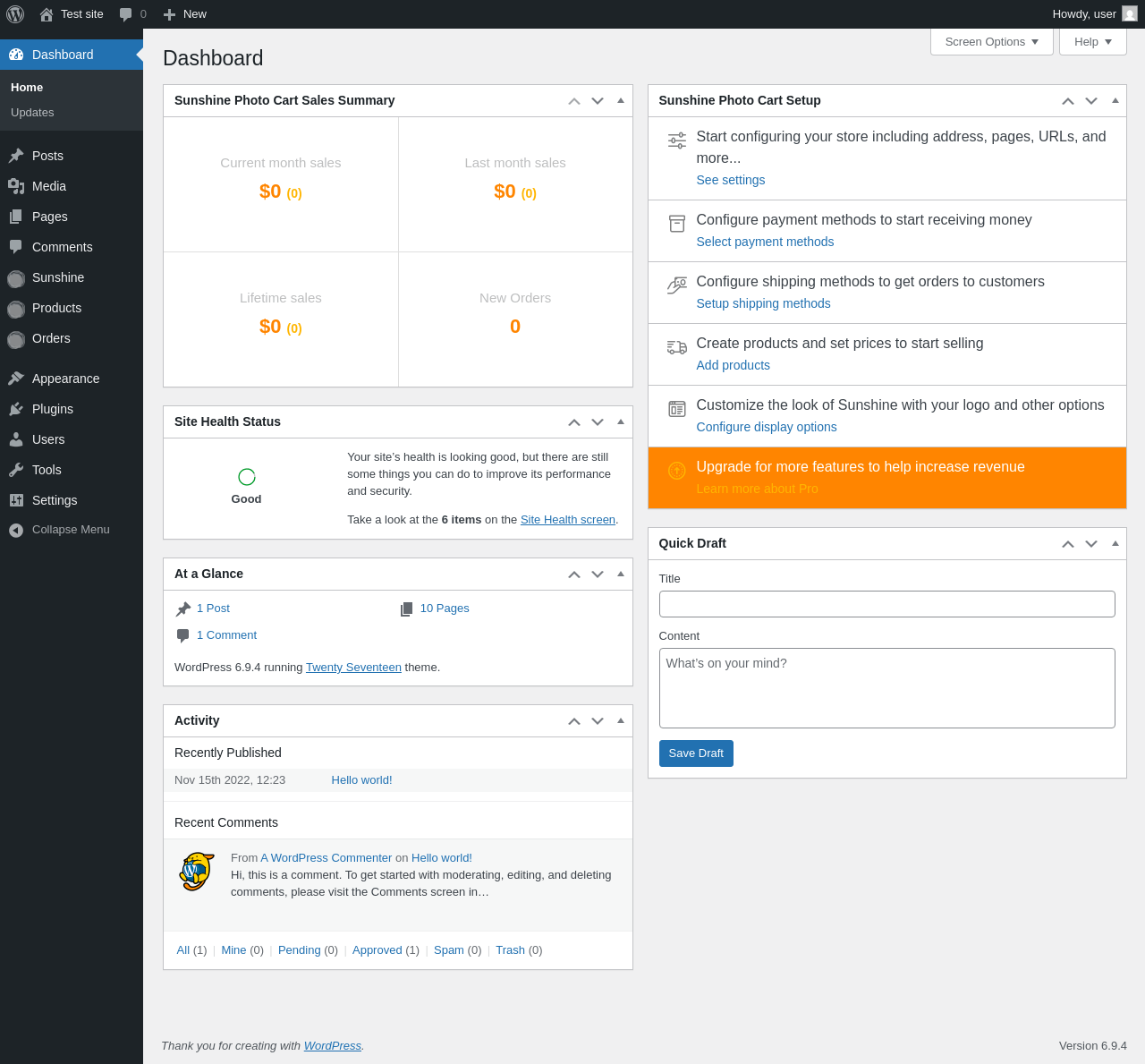Image resolution: width=1145 pixels, height=1064 pixels.
Task: Click the Plugins plug icon in sidebar
Action: [16, 409]
